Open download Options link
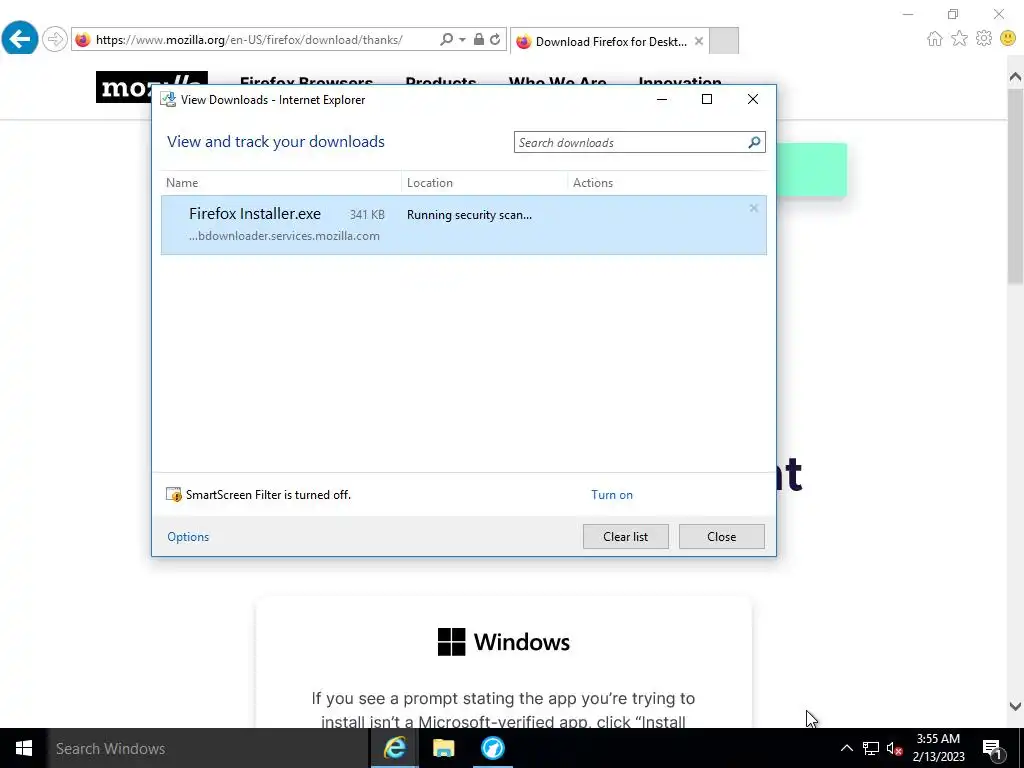Viewport: 1024px width, 768px height. 188,537
